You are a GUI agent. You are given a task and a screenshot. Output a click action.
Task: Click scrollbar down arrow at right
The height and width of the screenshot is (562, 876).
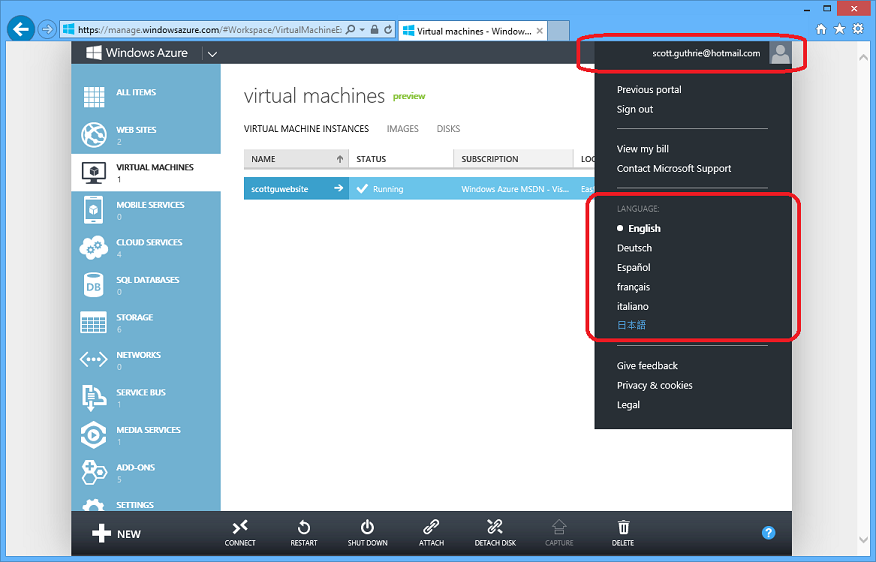pos(863,540)
